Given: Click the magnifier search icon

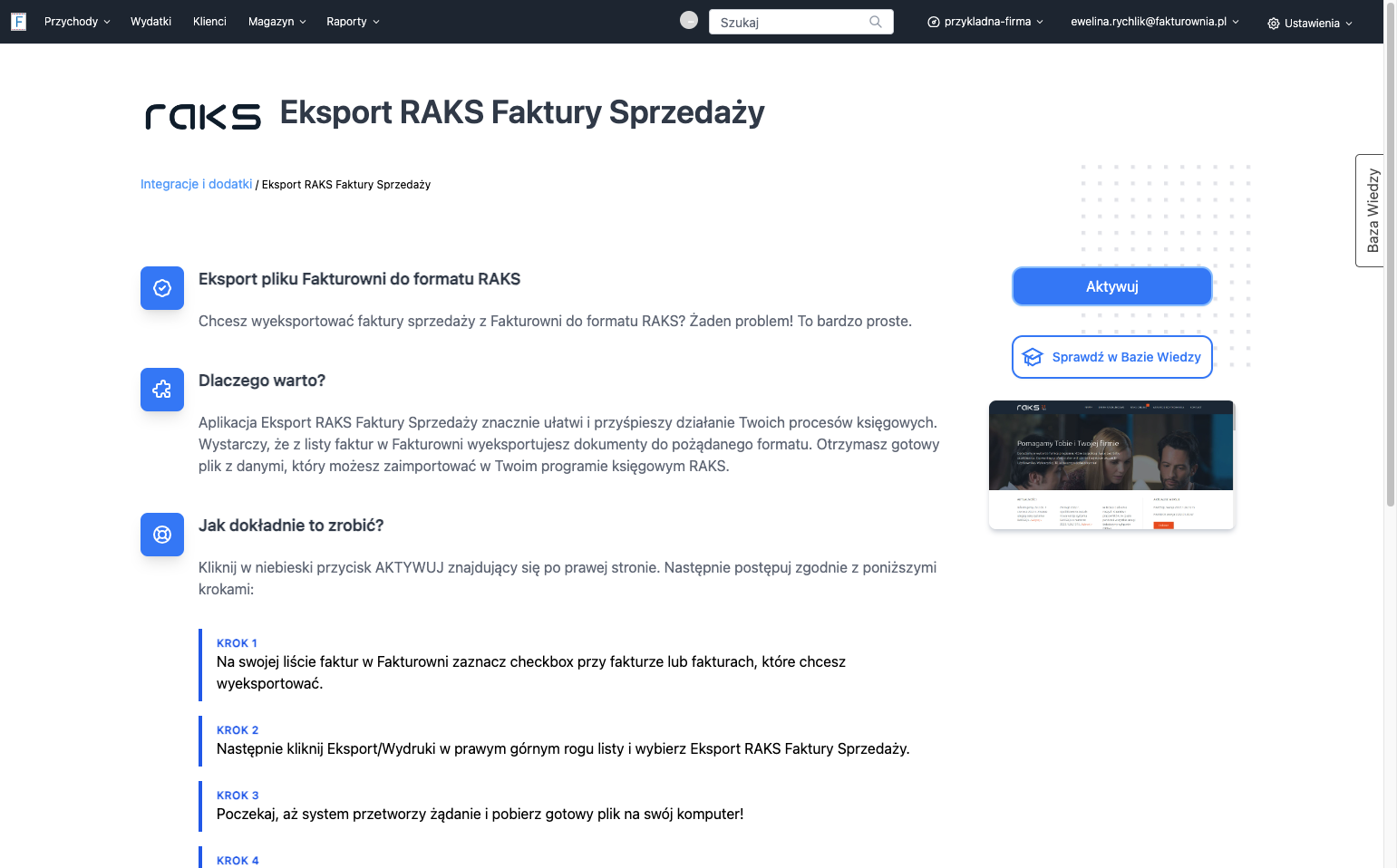Looking at the screenshot, I should [876, 22].
